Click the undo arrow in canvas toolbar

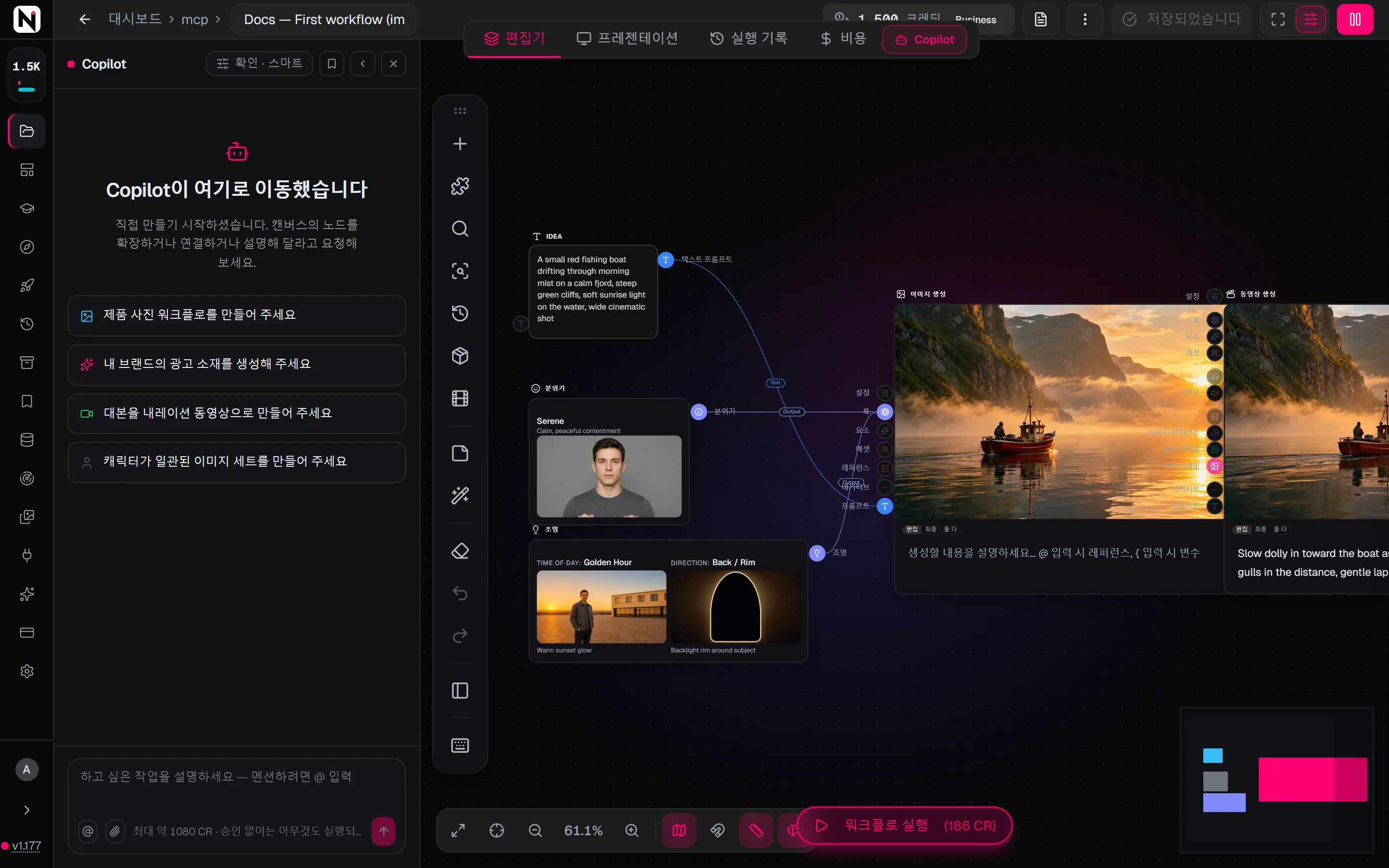click(460, 593)
